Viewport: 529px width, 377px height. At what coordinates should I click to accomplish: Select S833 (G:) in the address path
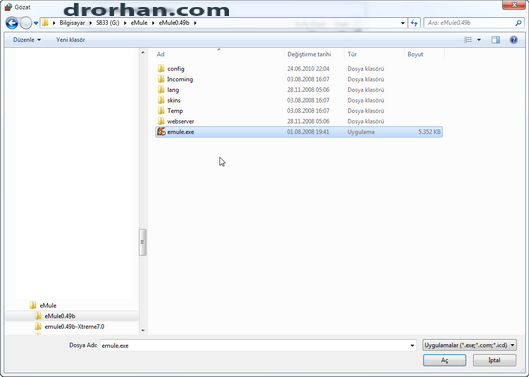pos(107,23)
